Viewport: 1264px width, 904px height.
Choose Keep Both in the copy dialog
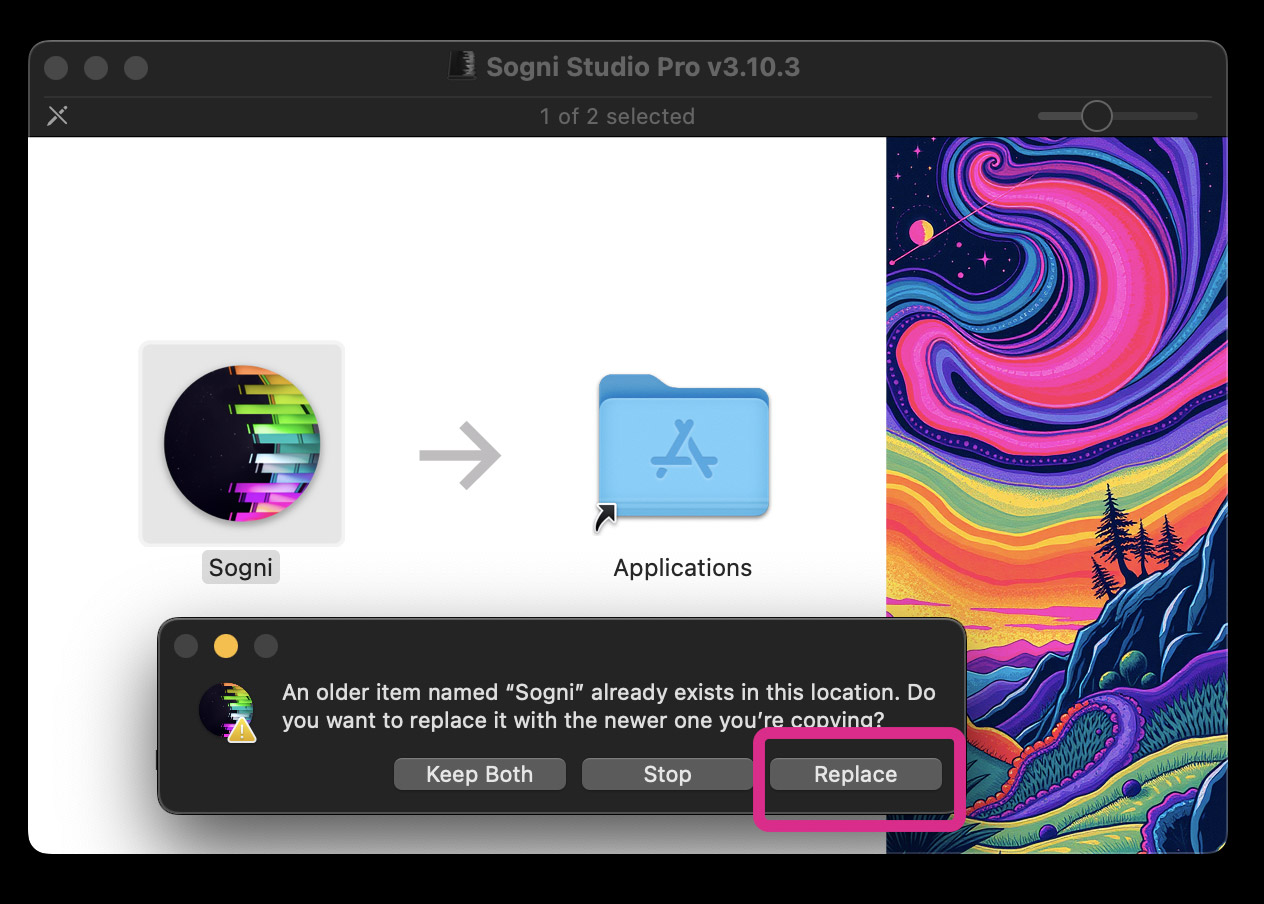tap(479, 774)
